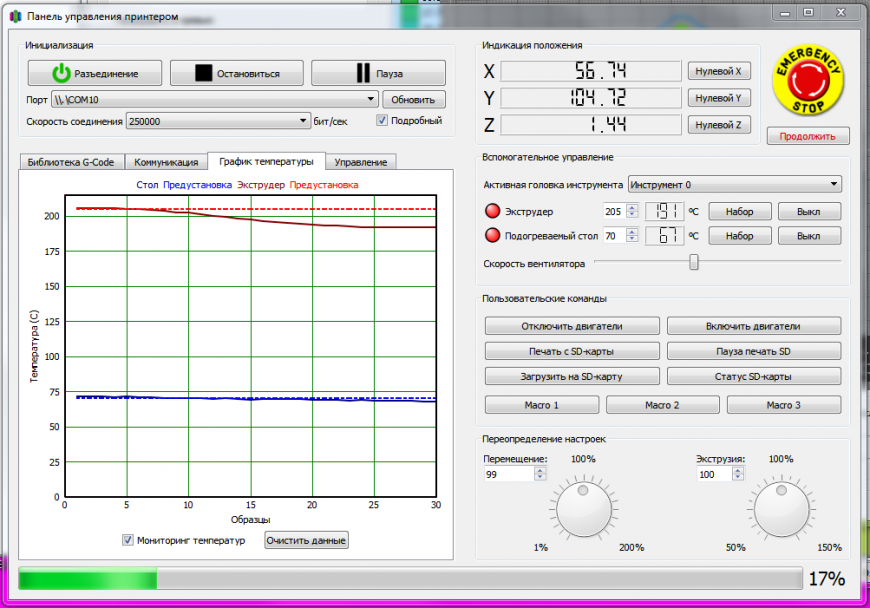This screenshot has height=608, width=870.
Task: Click the printer control panel window icon
Action: (x=16, y=16)
